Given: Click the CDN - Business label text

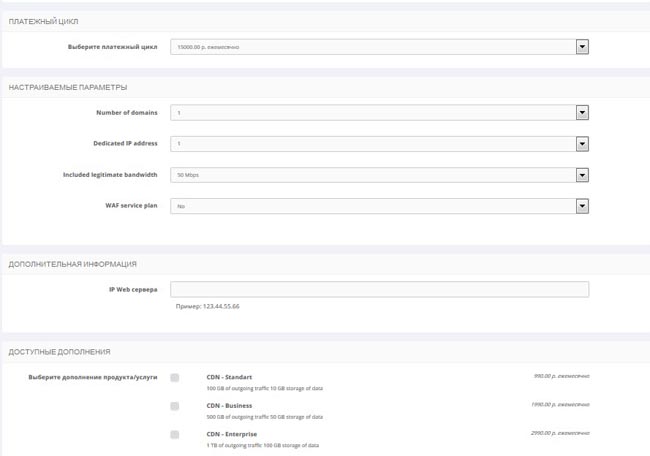Looking at the screenshot, I should pos(228,406).
